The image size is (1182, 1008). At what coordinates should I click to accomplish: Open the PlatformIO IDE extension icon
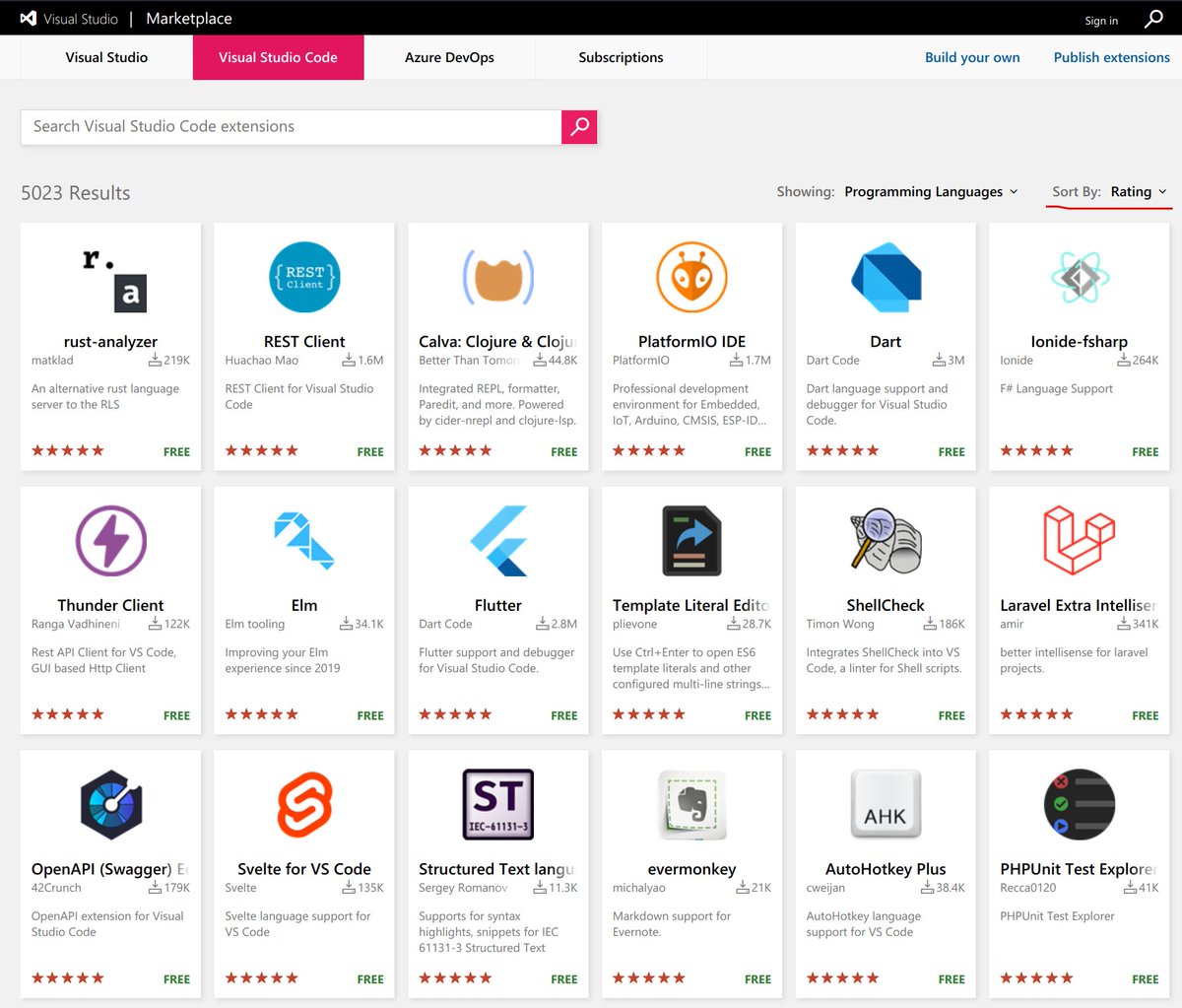tap(690, 277)
